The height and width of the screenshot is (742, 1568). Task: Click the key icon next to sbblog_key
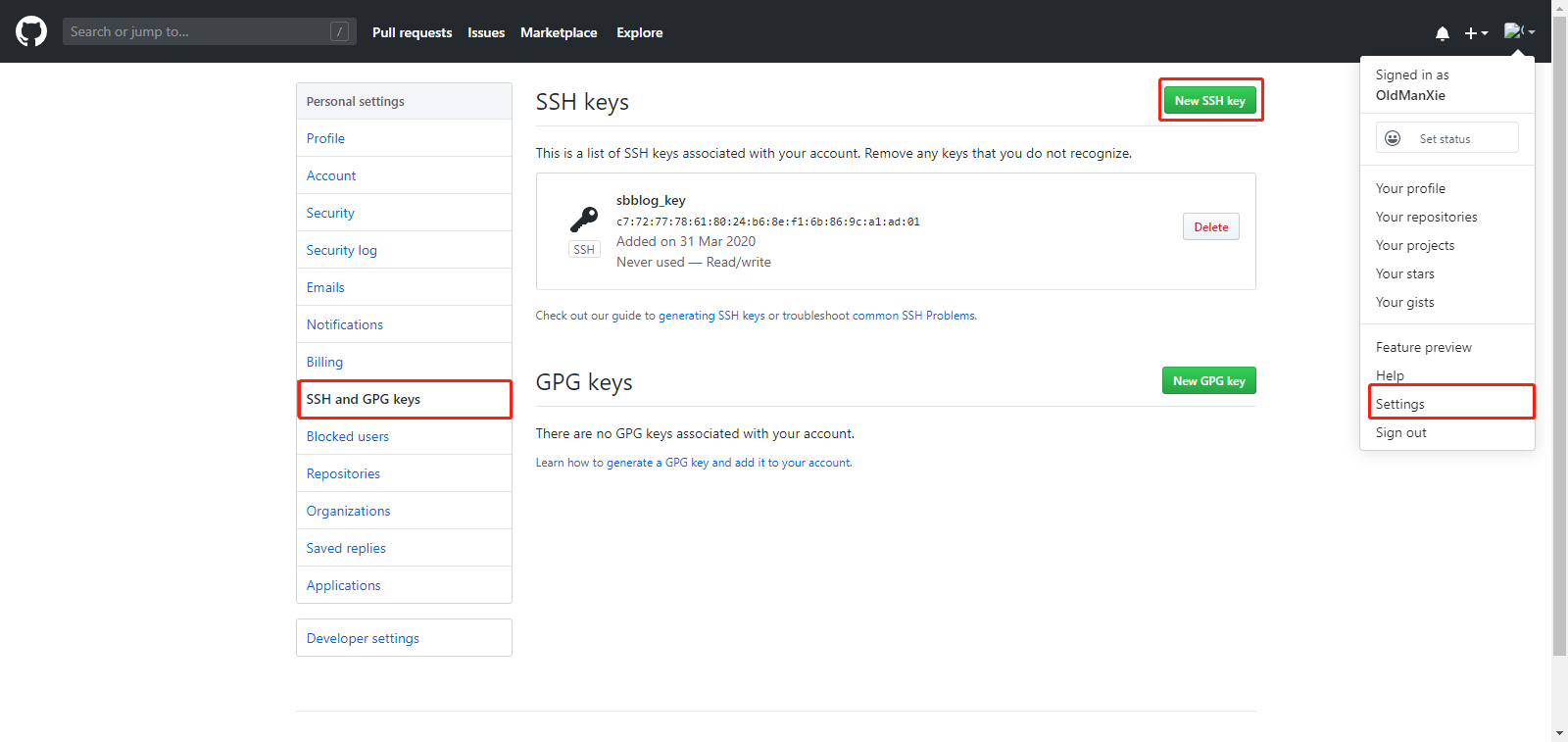click(x=584, y=219)
